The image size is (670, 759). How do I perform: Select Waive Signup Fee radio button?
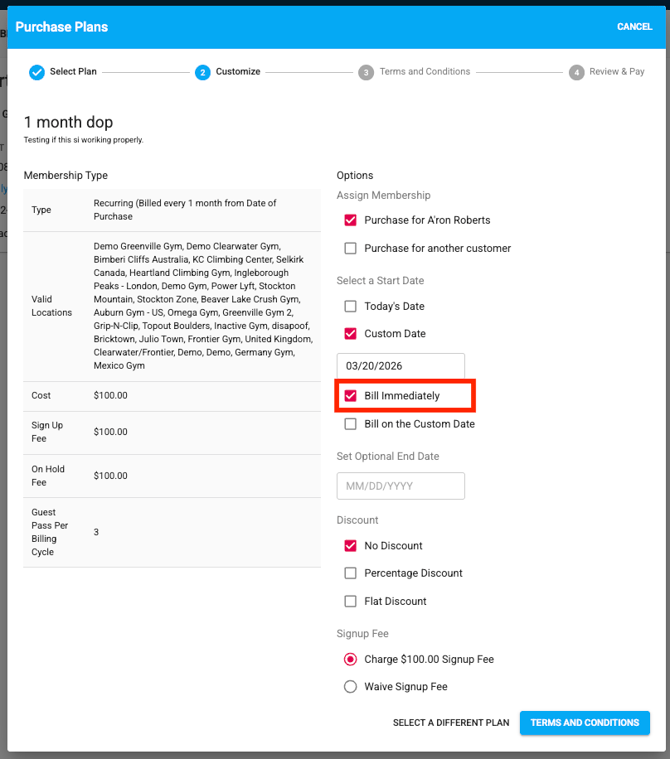pyautogui.click(x=350, y=686)
